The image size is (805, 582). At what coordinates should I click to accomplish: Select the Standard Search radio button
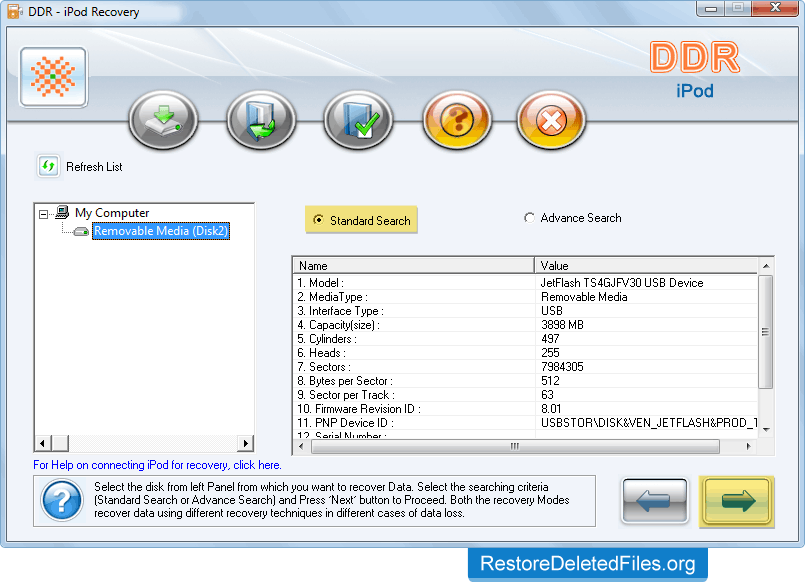pyautogui.click(x=318, y=220)
